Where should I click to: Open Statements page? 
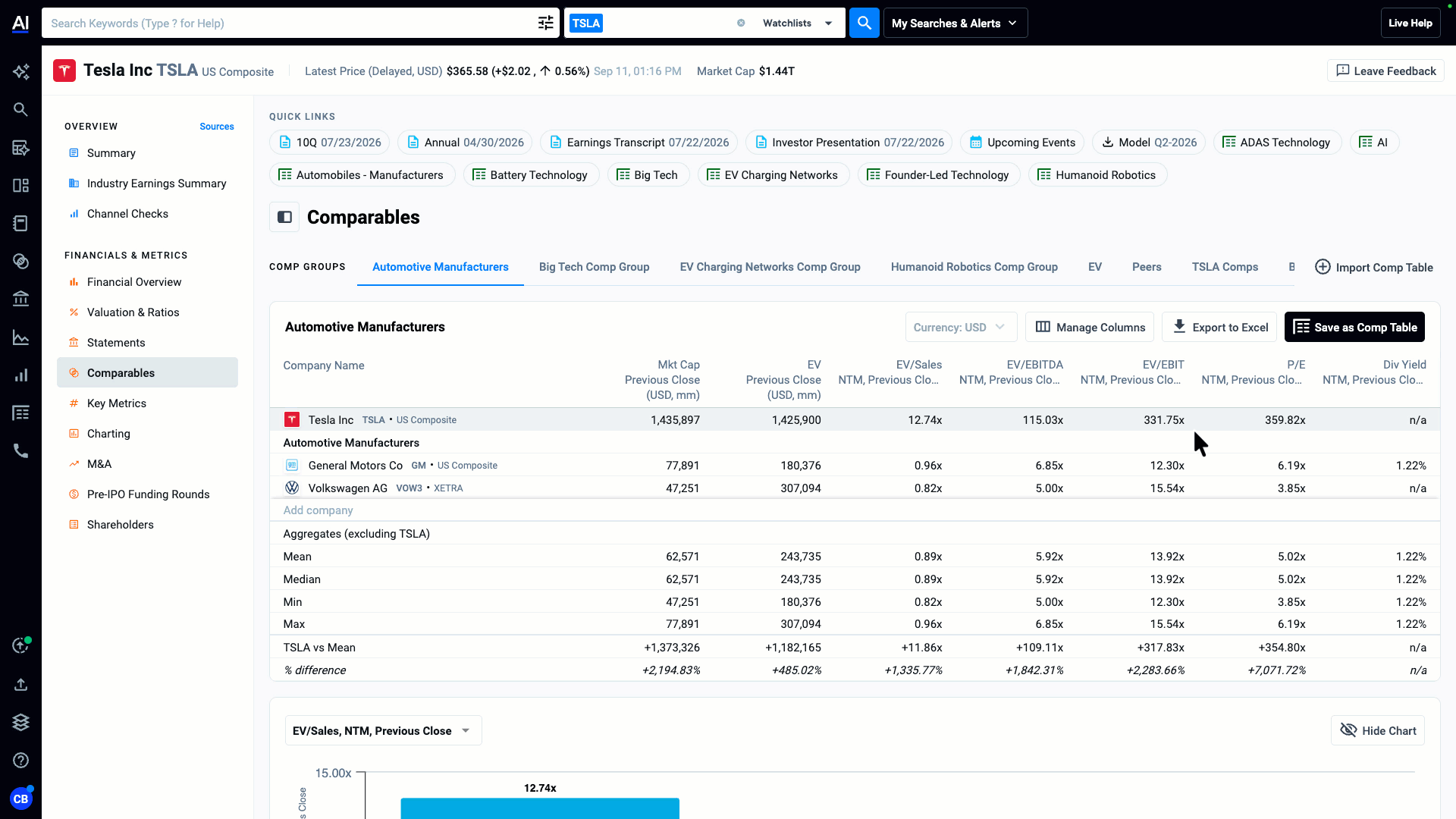click(116, 343)
